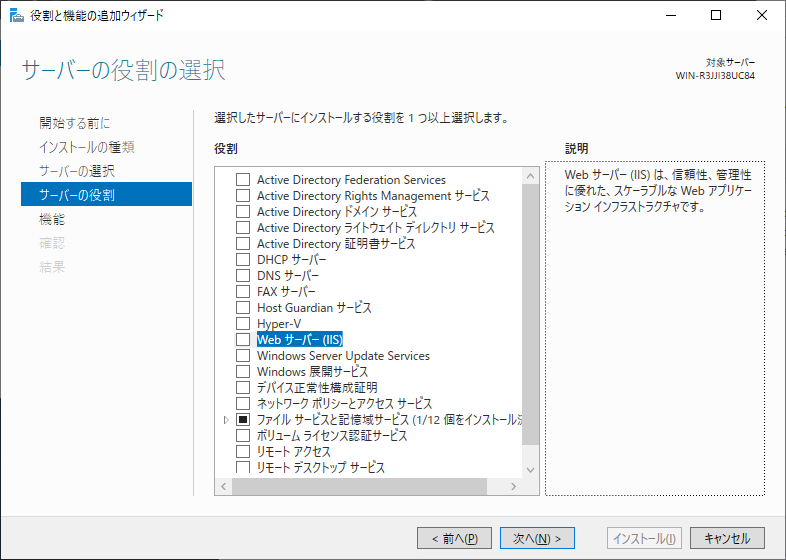Cancel the wizard with キャンセル button

click(727, 538)
